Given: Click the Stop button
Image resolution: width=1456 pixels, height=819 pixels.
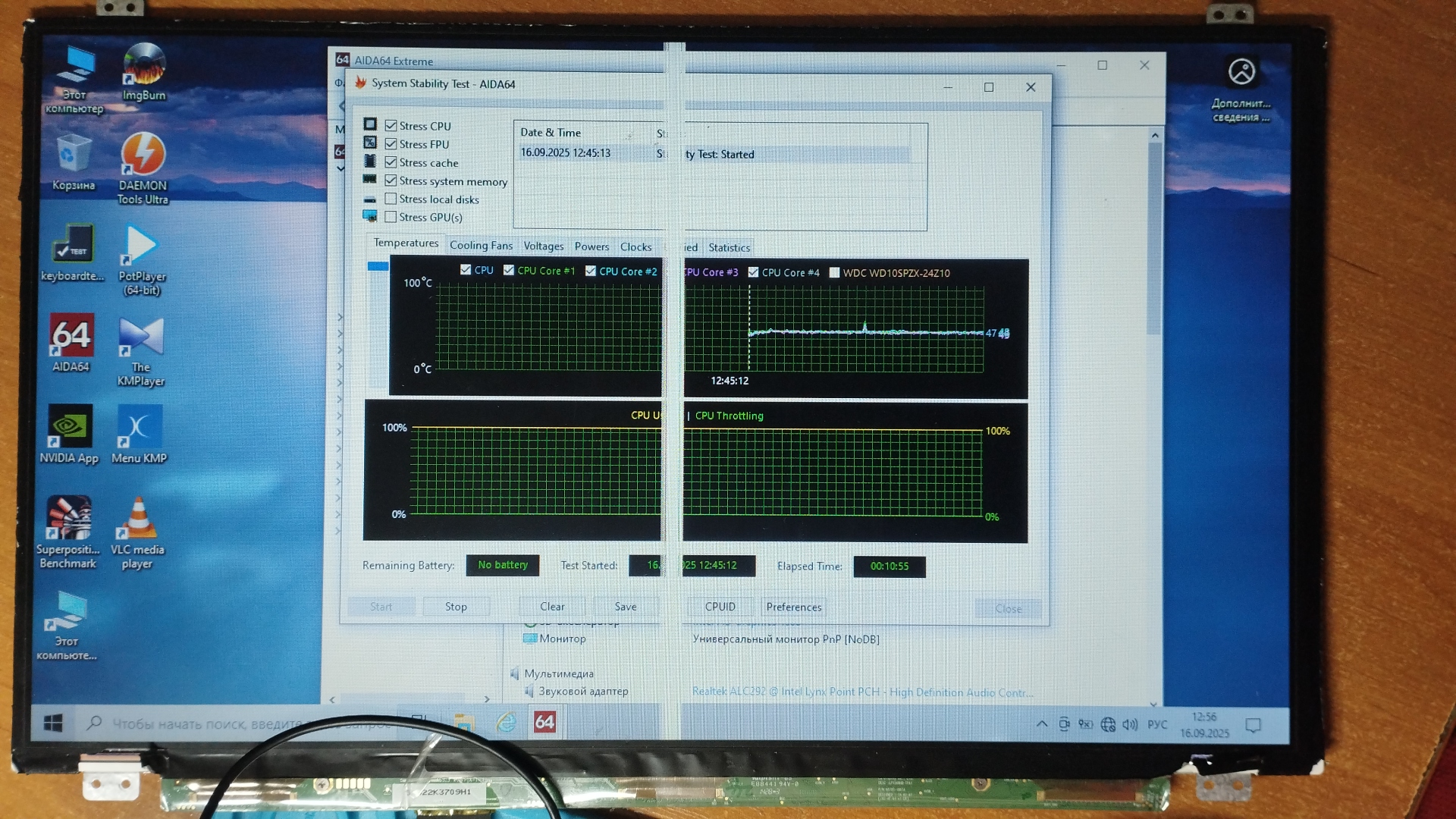Looking at the screenshot, I should (456, 607).
